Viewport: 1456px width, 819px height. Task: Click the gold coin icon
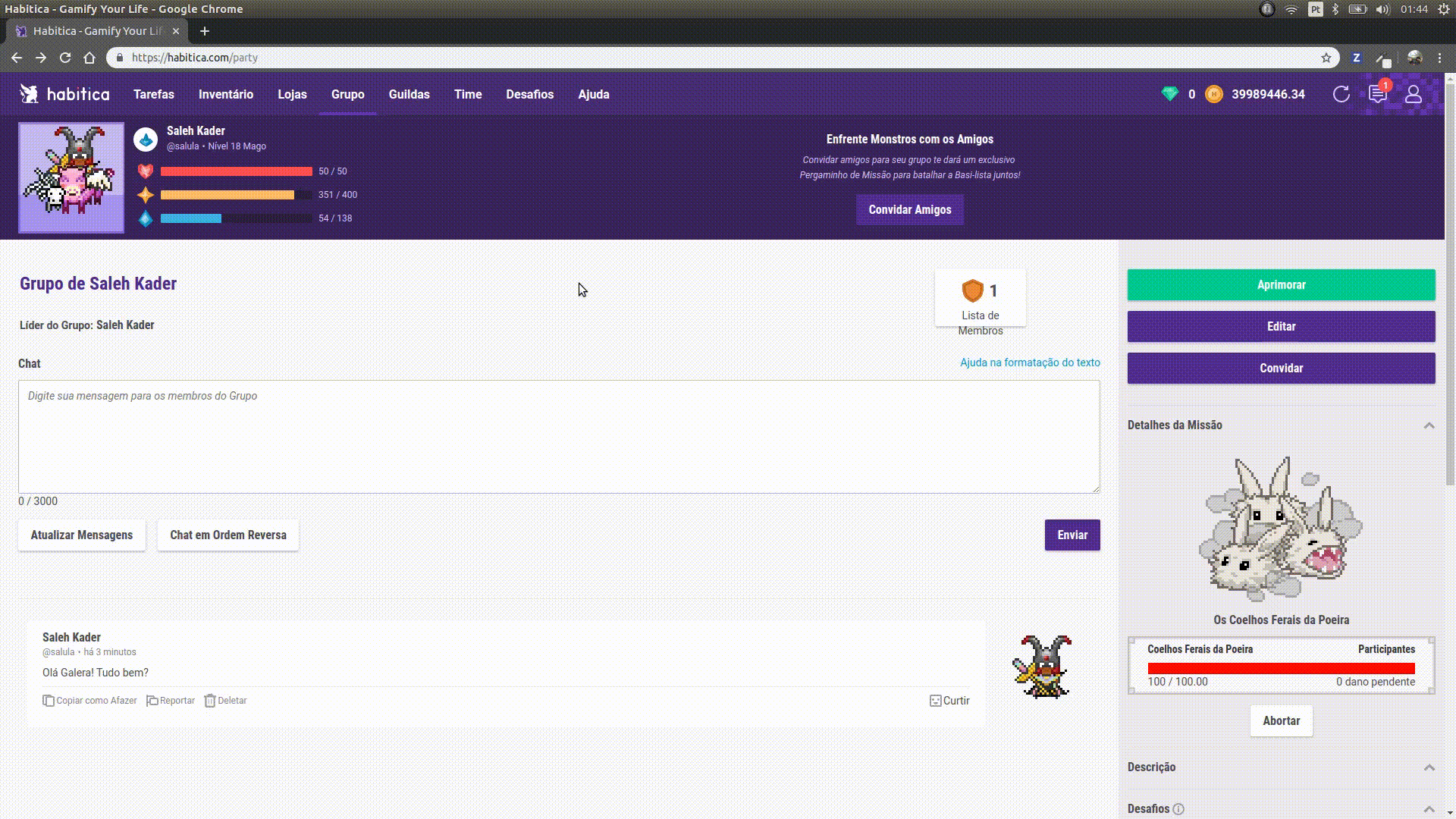coord(1213,94)
